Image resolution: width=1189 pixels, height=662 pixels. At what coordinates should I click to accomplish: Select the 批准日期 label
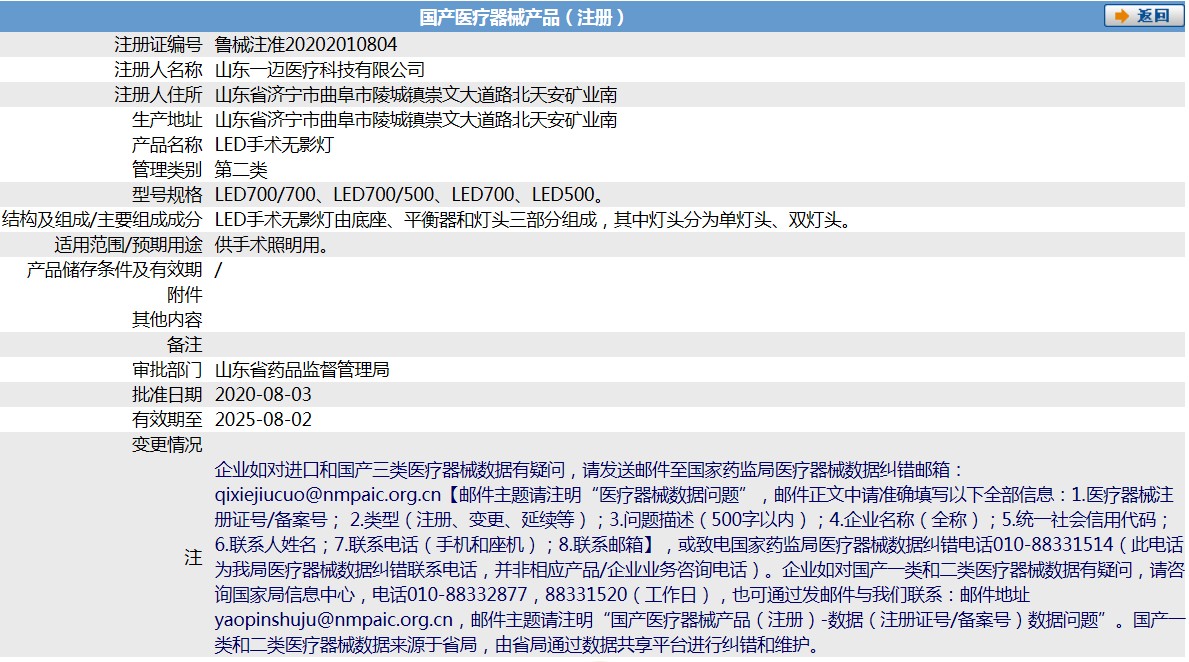click(x=167, y=395)
